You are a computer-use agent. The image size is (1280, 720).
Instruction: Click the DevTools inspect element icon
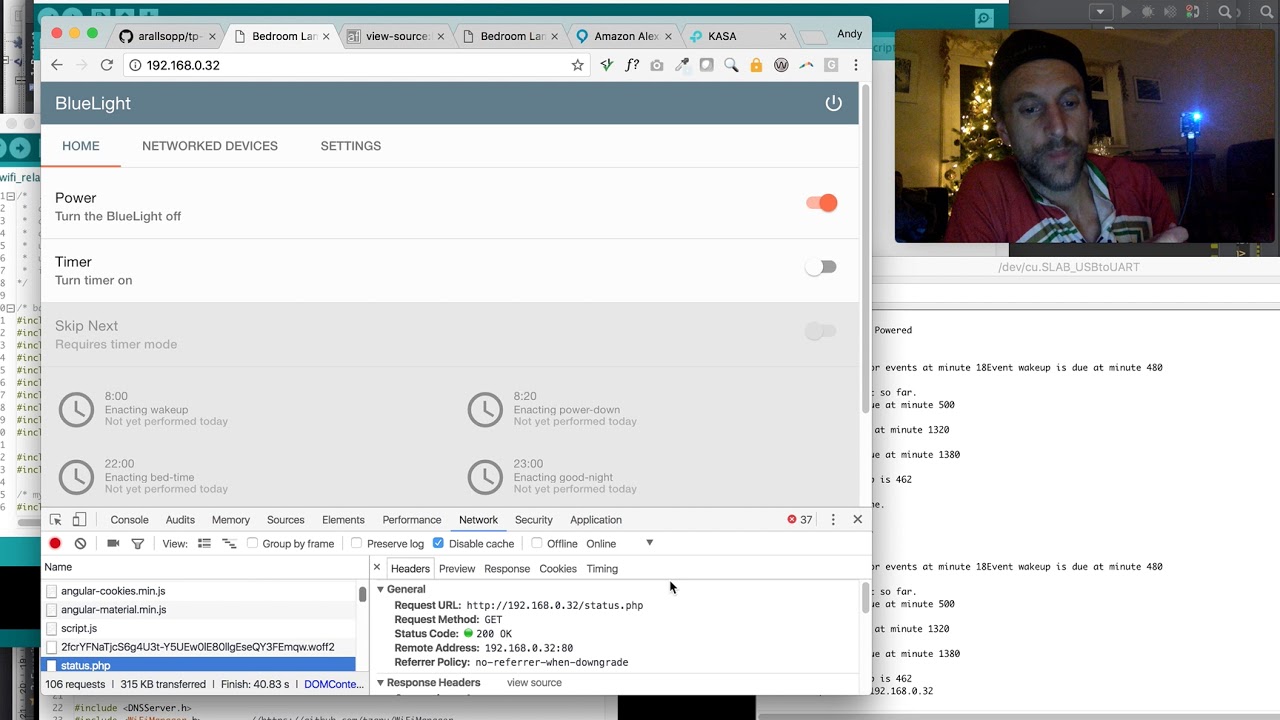tap(56, 520)
